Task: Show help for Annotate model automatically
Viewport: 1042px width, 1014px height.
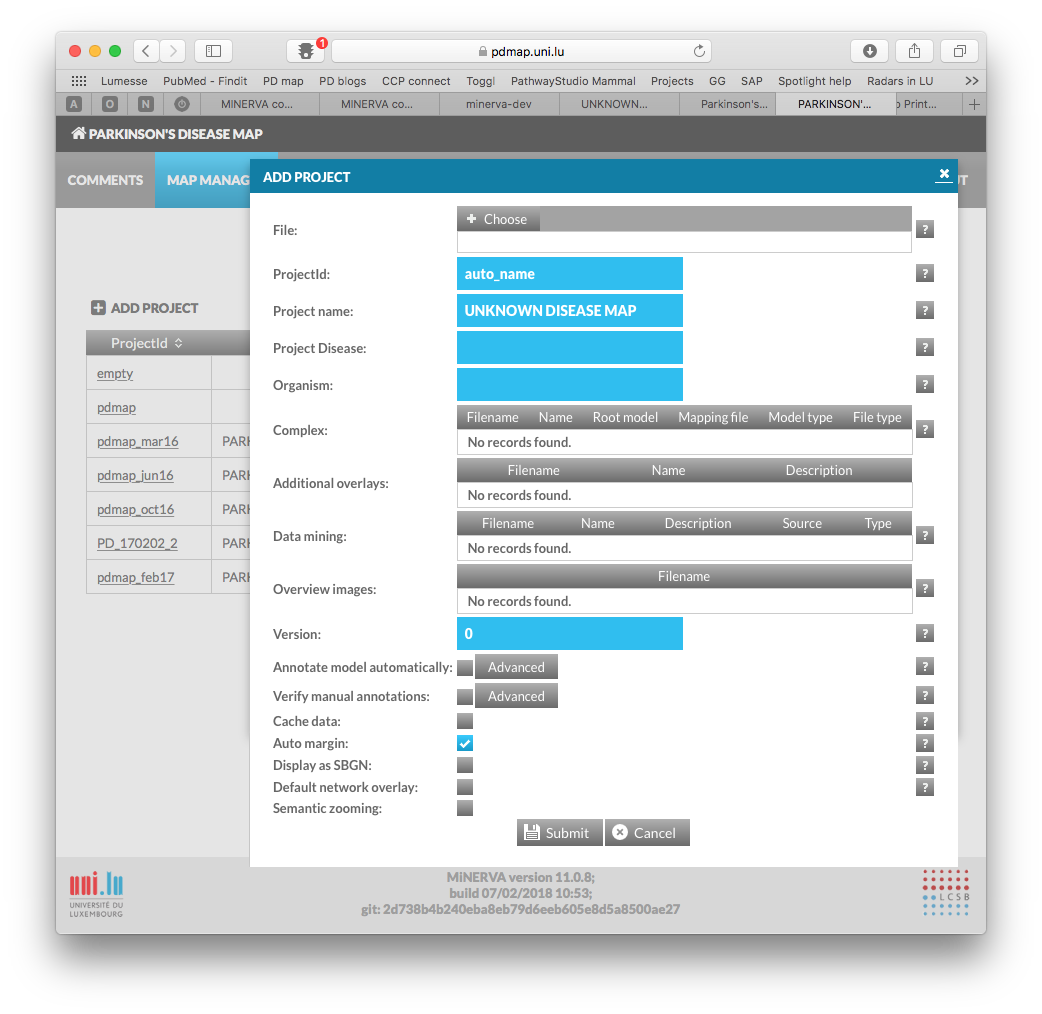Action: click(924, 666)
